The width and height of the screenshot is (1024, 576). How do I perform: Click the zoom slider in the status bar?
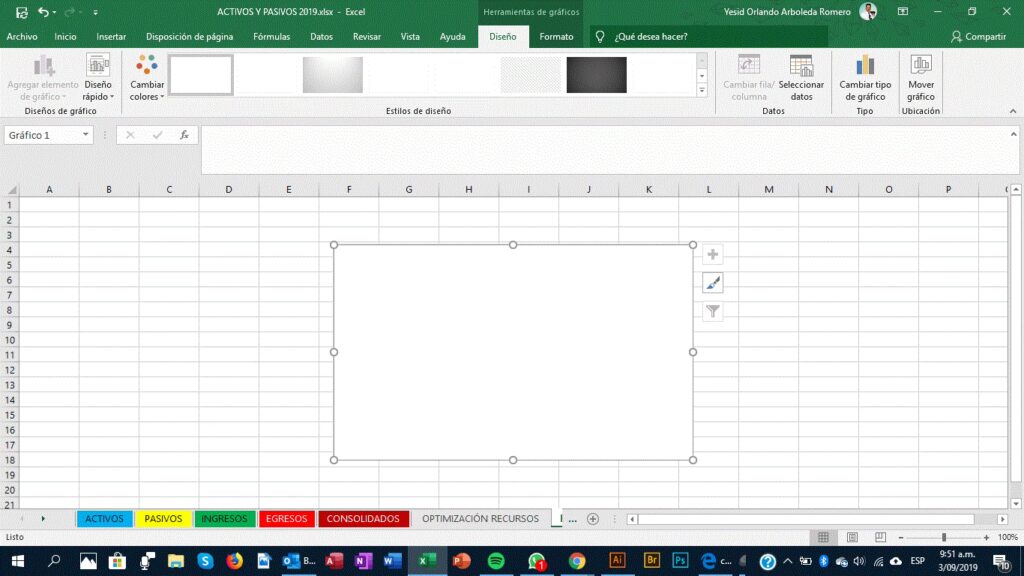point(943,537)
